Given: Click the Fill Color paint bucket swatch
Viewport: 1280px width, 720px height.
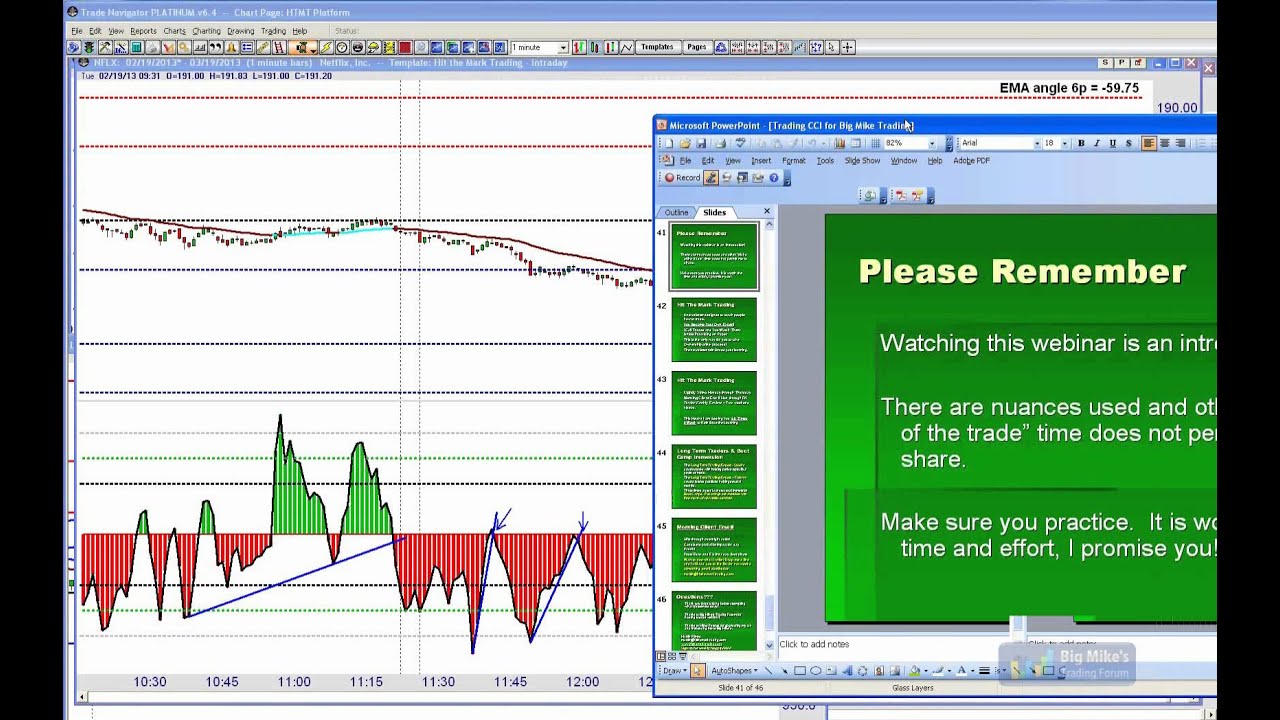Looking at the screenshot, I should click(914, 671).
